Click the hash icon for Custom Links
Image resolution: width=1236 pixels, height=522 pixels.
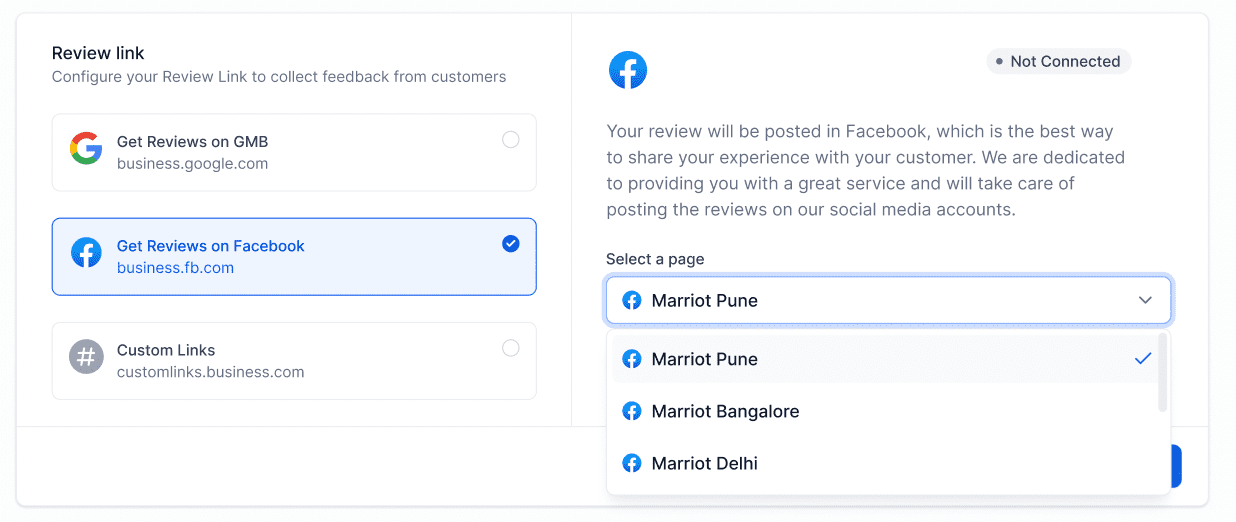(x=86, y=357)
